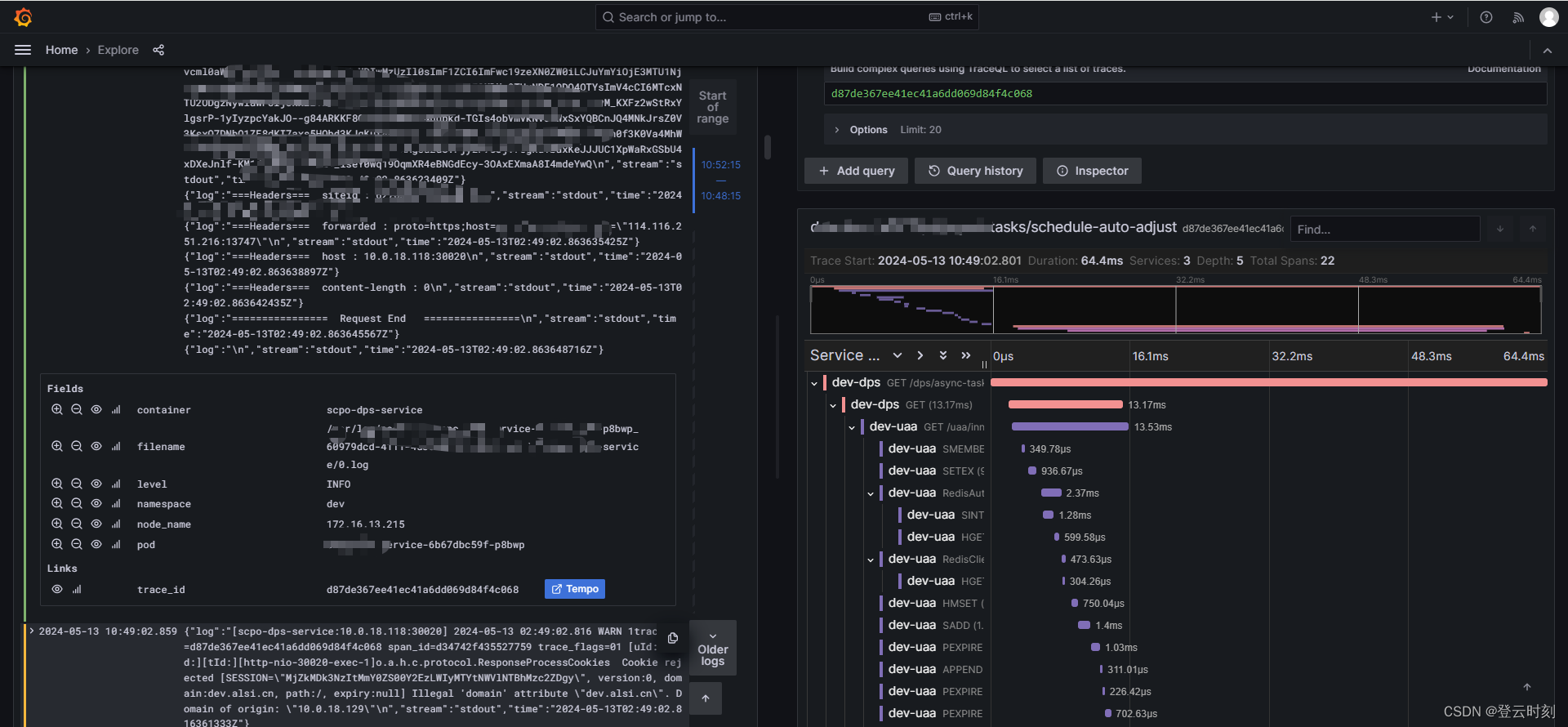Open the user profile avatar
The width and height of the screenshot is (1568, 727).
coord(1549,17)
